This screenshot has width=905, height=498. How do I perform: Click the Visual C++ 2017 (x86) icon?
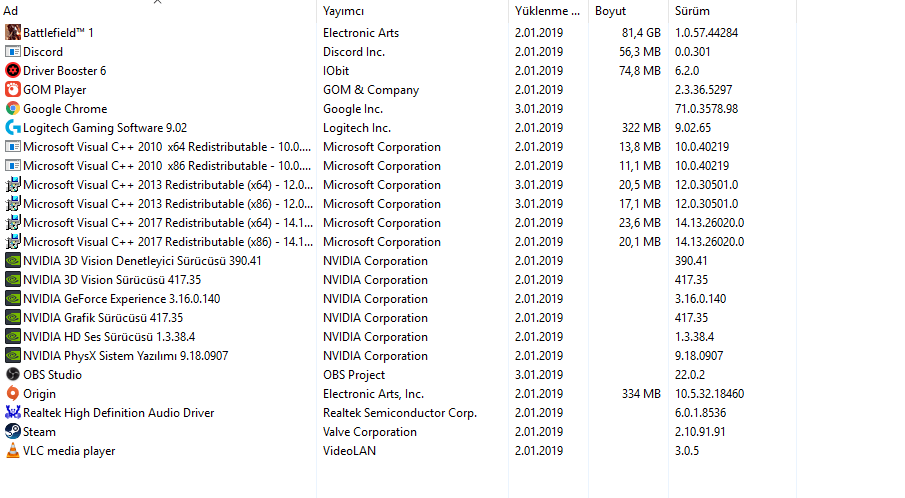coord(13,242)
